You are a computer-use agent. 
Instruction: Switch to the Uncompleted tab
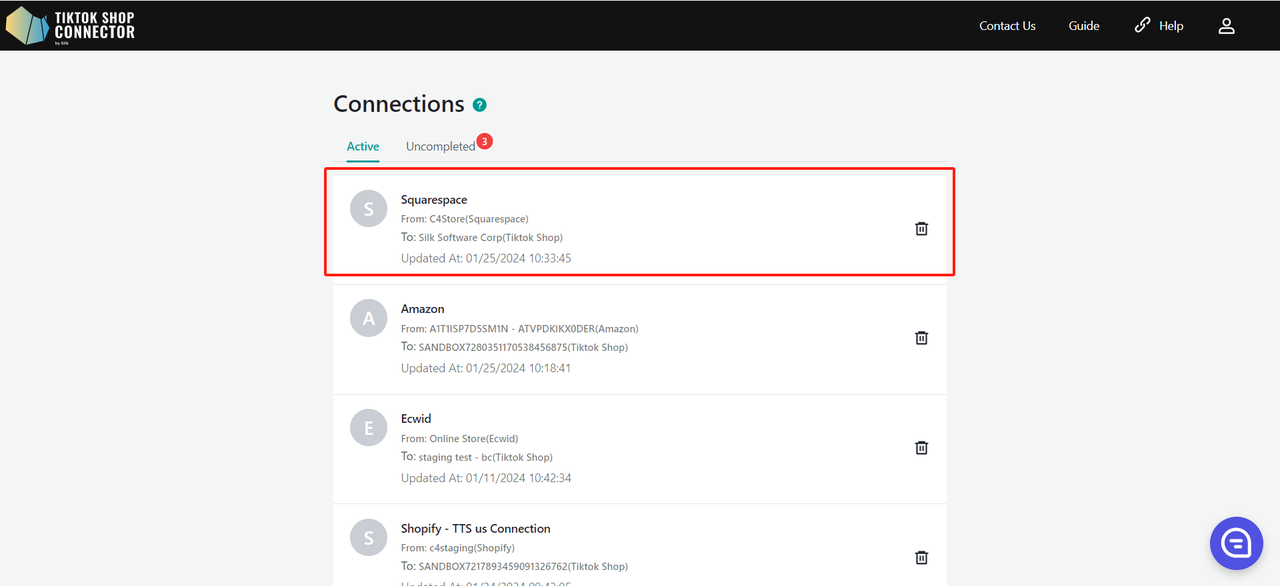(x=440, y=146)
